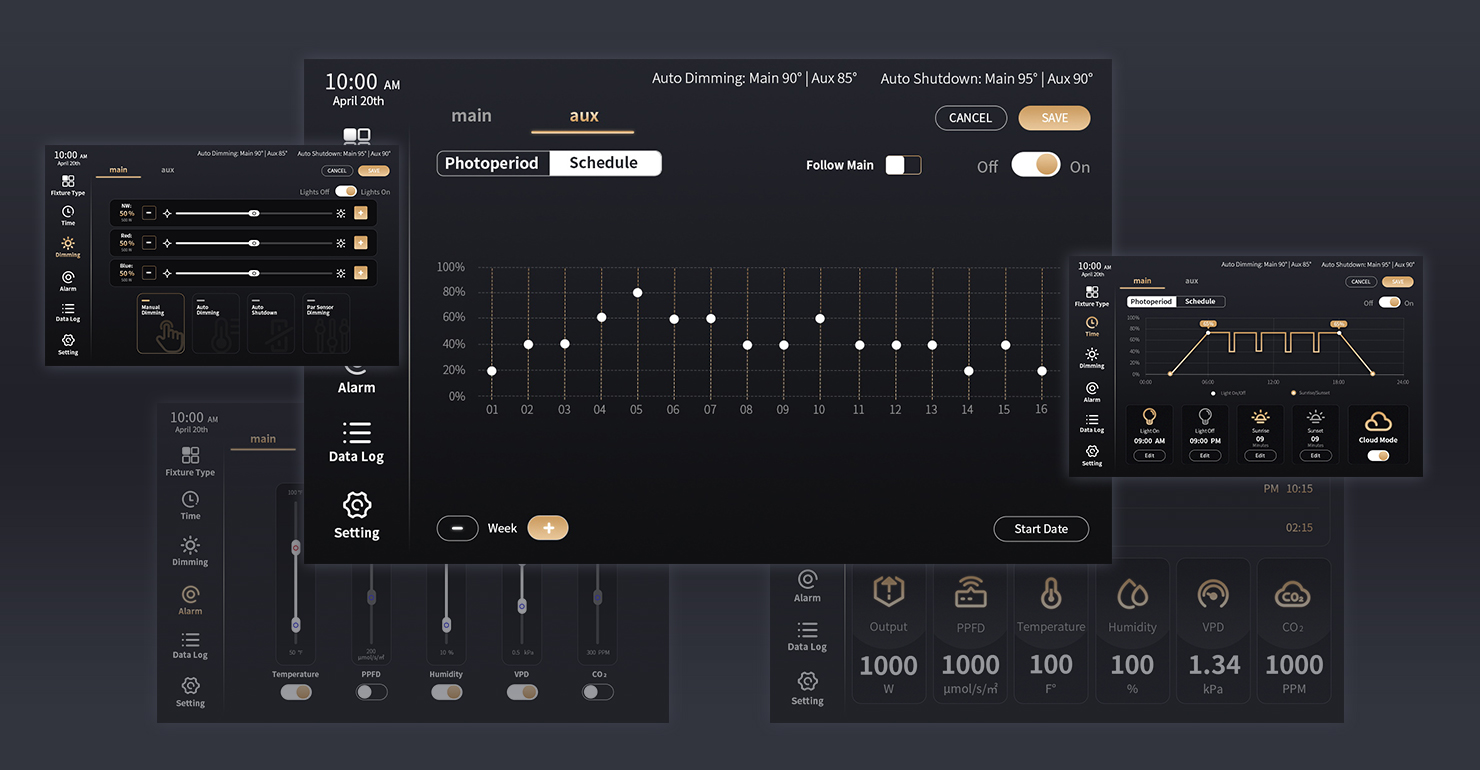1480x770 pixels.
Task: Enable the PPFD alarm toggle
Action: coord(371,691)
